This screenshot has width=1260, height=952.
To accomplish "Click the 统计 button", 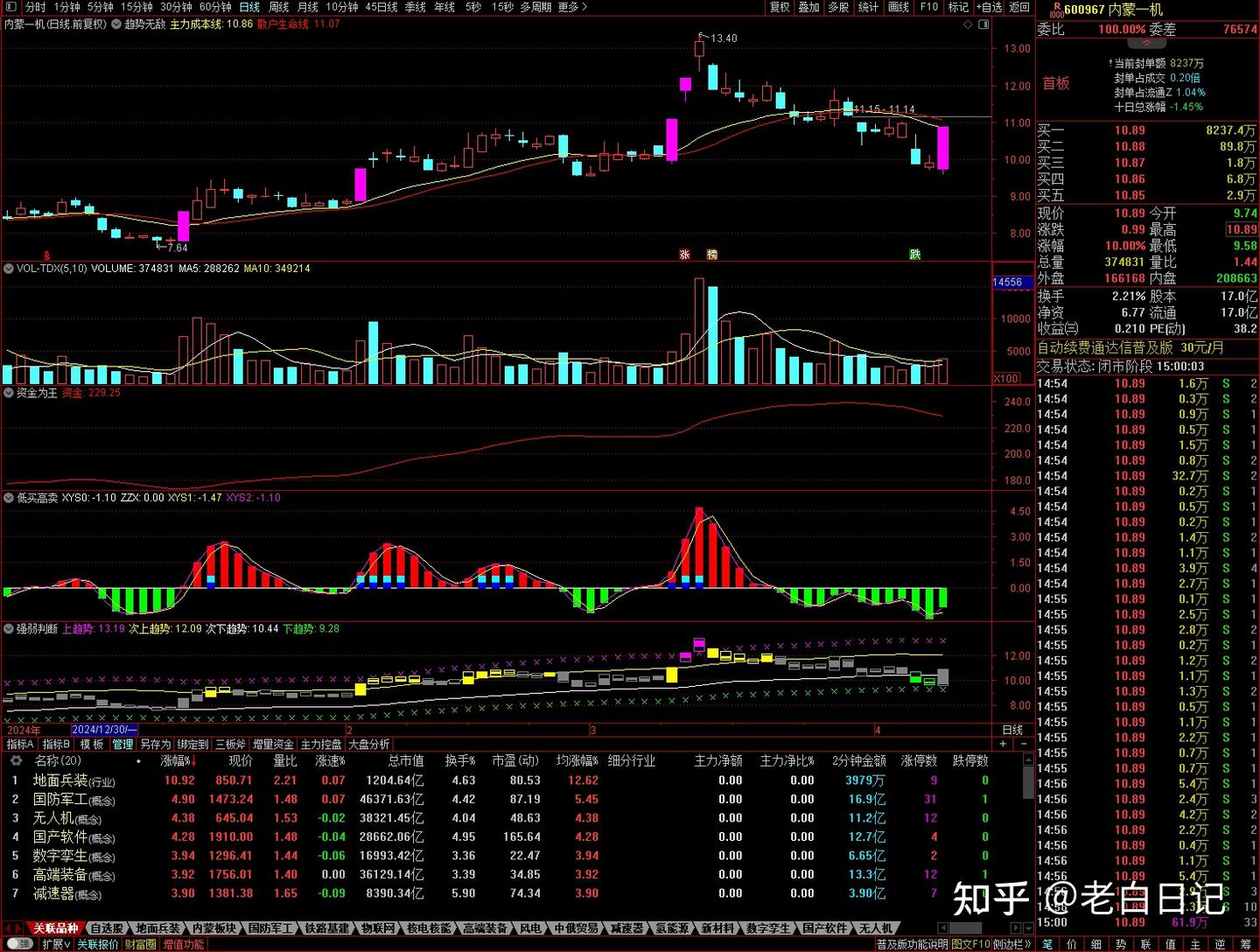I will [868, 7].
